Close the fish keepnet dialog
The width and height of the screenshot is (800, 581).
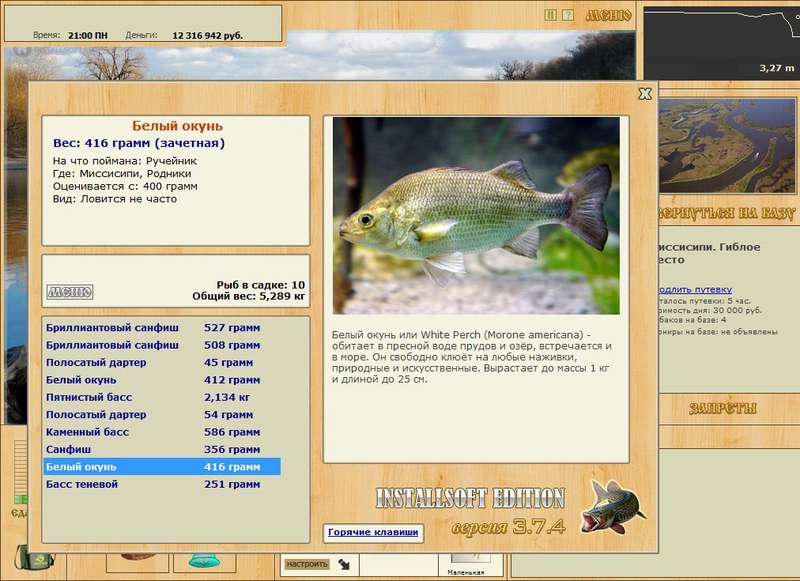(x=645, y=94)
